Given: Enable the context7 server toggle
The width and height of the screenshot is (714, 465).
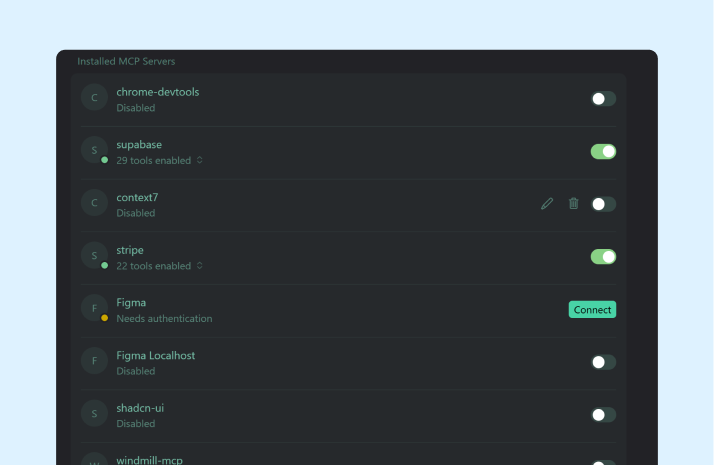Looking at the screenshot, I should (603, 204).
